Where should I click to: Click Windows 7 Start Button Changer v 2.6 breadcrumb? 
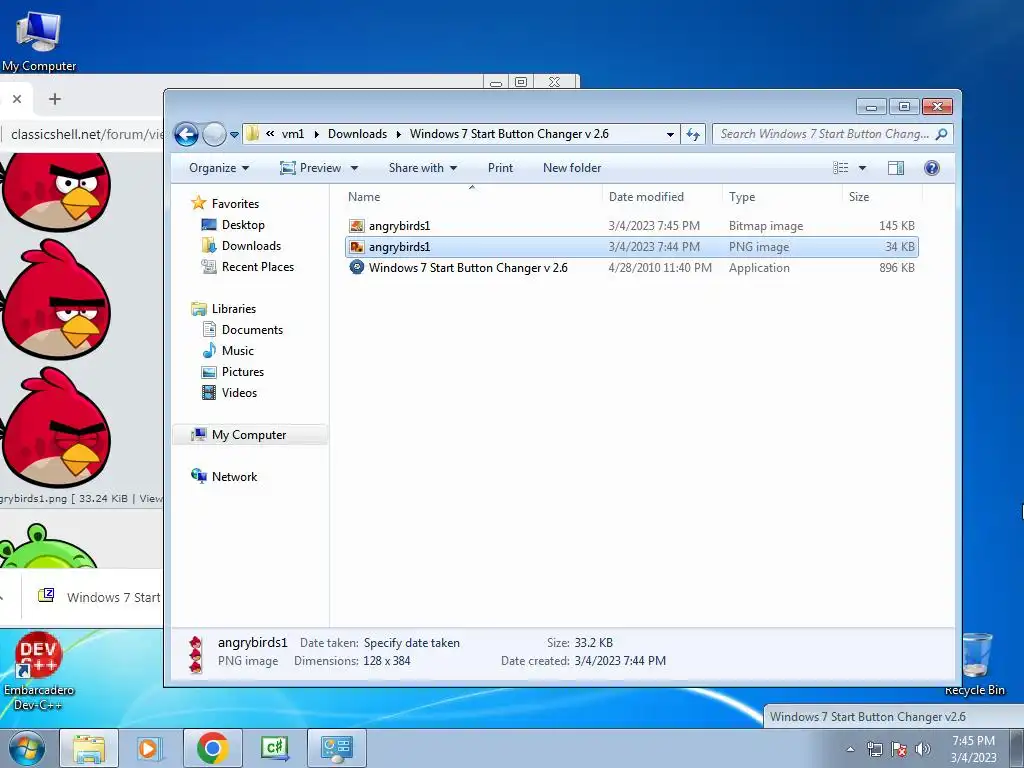coord(509,134)
